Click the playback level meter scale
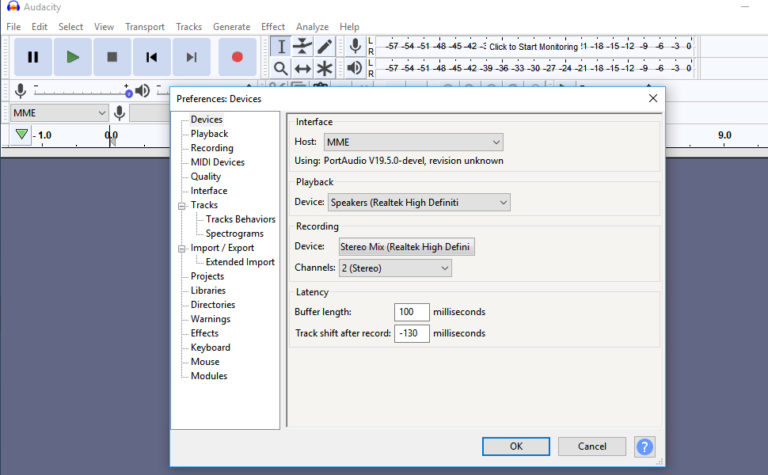 (x=535, y=68)
